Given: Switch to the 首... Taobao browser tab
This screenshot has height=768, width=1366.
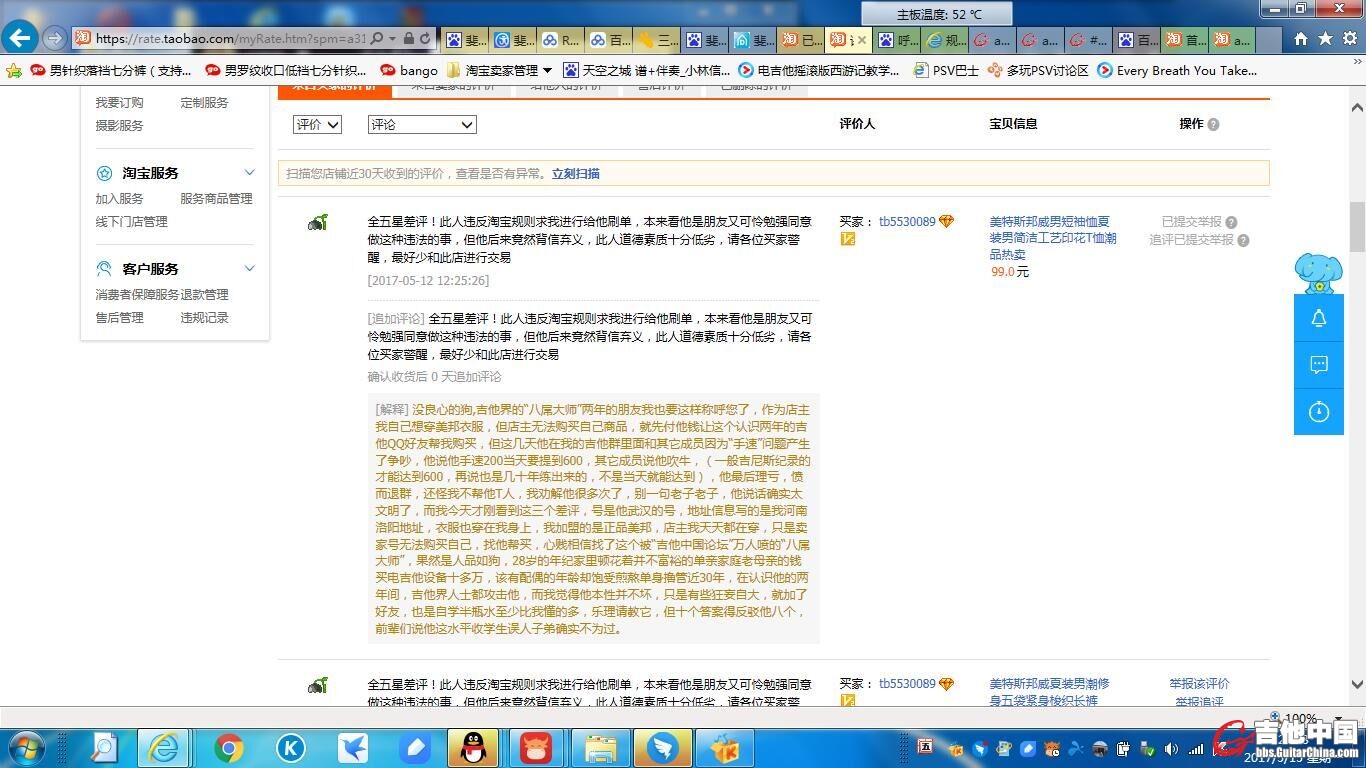Looking at the screenshot, I should click(x=1186, y=40).
